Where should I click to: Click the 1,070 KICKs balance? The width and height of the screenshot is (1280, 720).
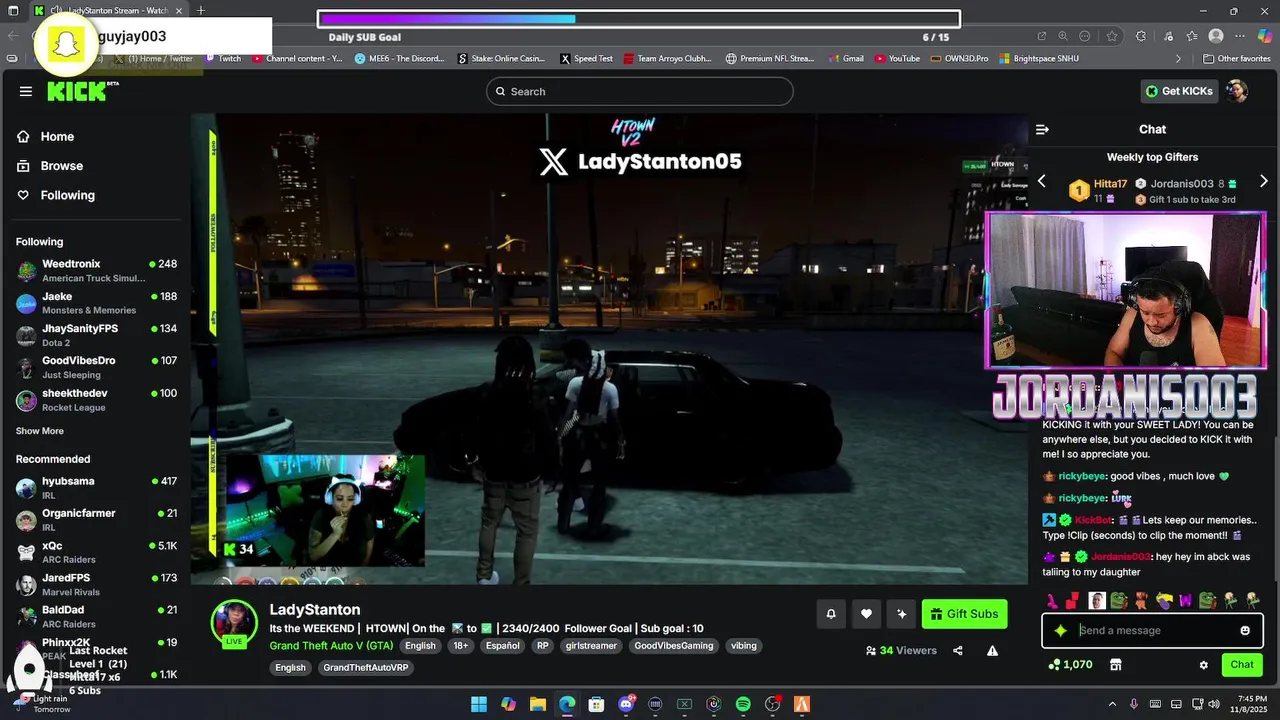(x=1070, y=664)
